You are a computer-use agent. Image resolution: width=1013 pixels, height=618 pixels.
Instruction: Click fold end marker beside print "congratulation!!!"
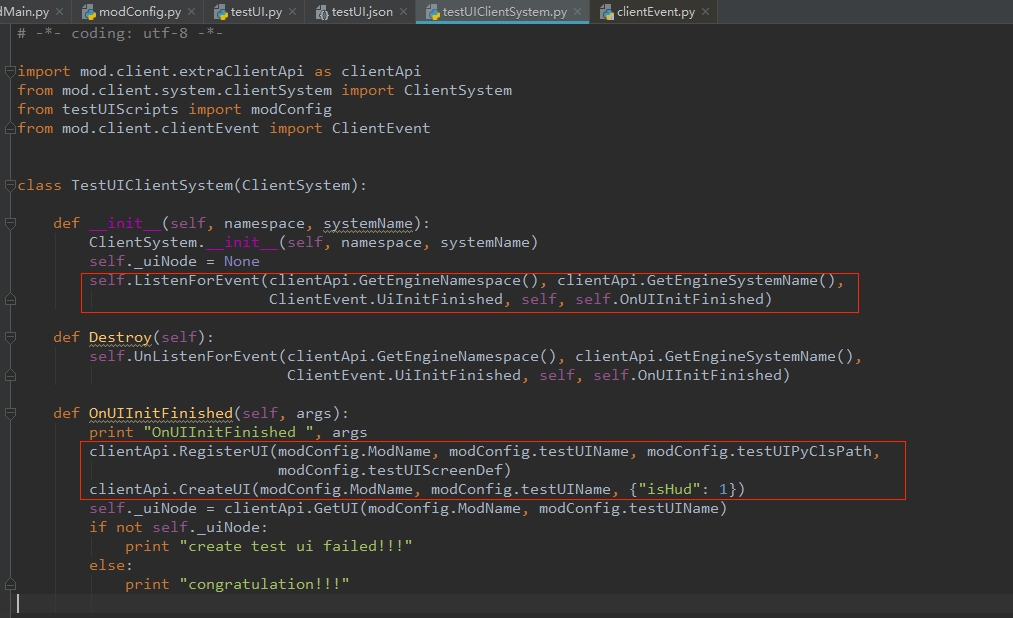[10, 584]
